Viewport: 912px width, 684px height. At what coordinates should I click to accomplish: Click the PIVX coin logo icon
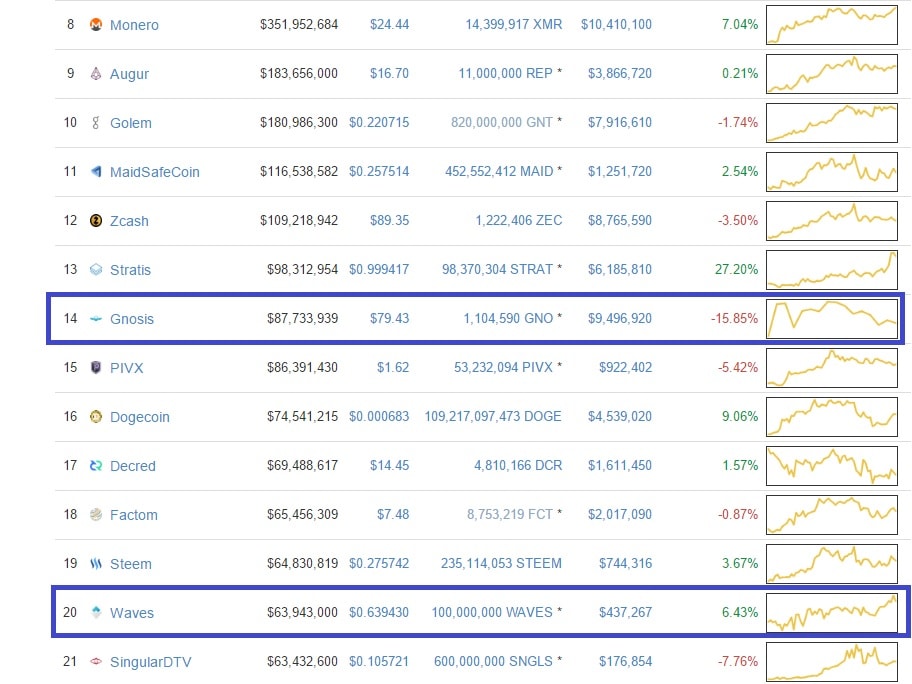(96, 367)
